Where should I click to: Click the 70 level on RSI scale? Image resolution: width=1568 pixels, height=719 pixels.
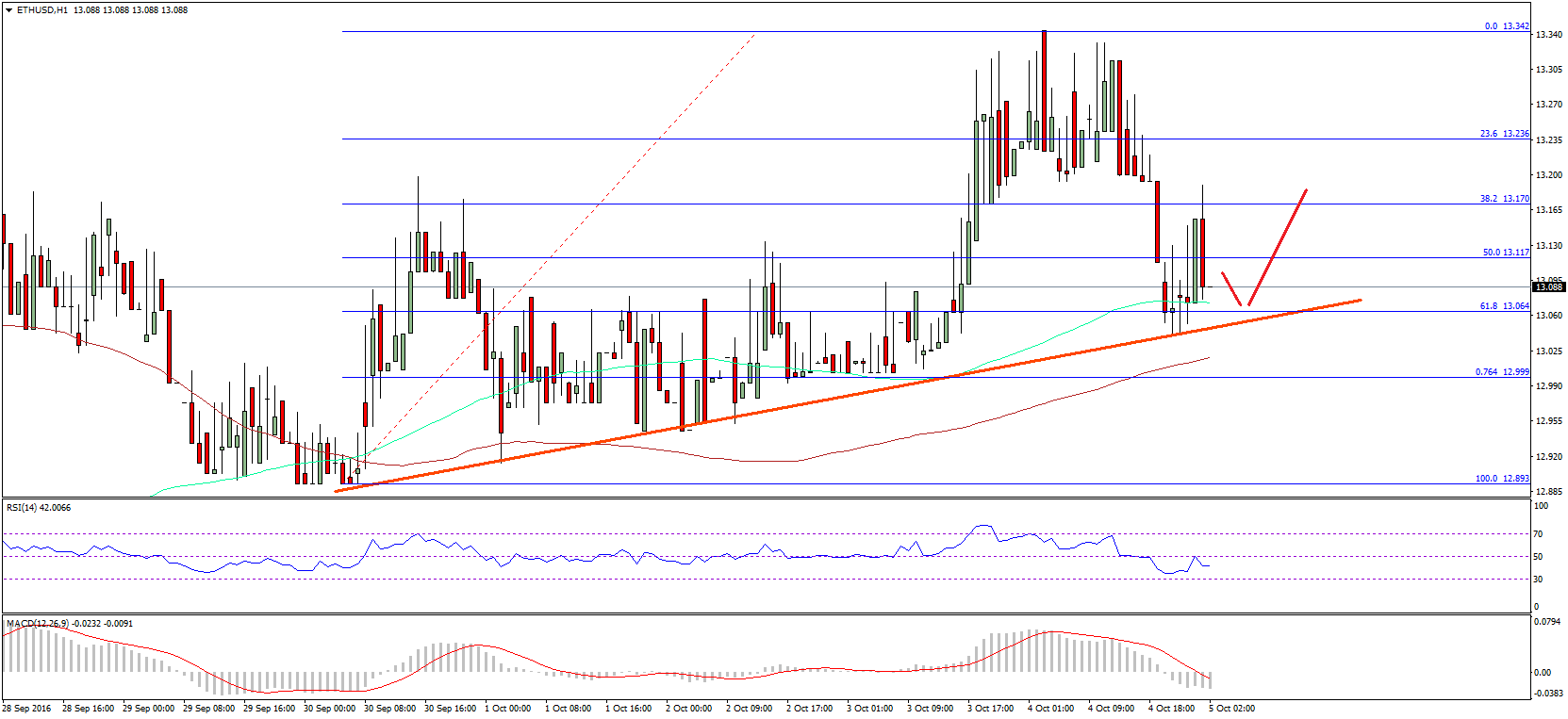pyautogui.click(x=1538, y=534)
